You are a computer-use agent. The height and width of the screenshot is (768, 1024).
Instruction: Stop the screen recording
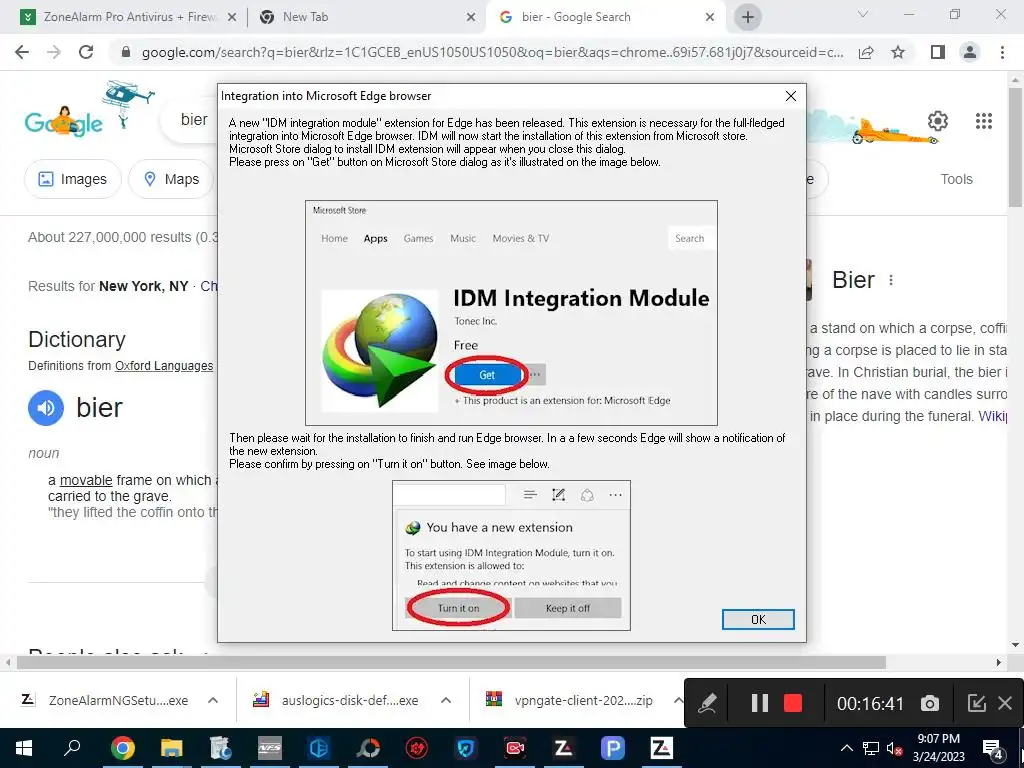(793, 703)
